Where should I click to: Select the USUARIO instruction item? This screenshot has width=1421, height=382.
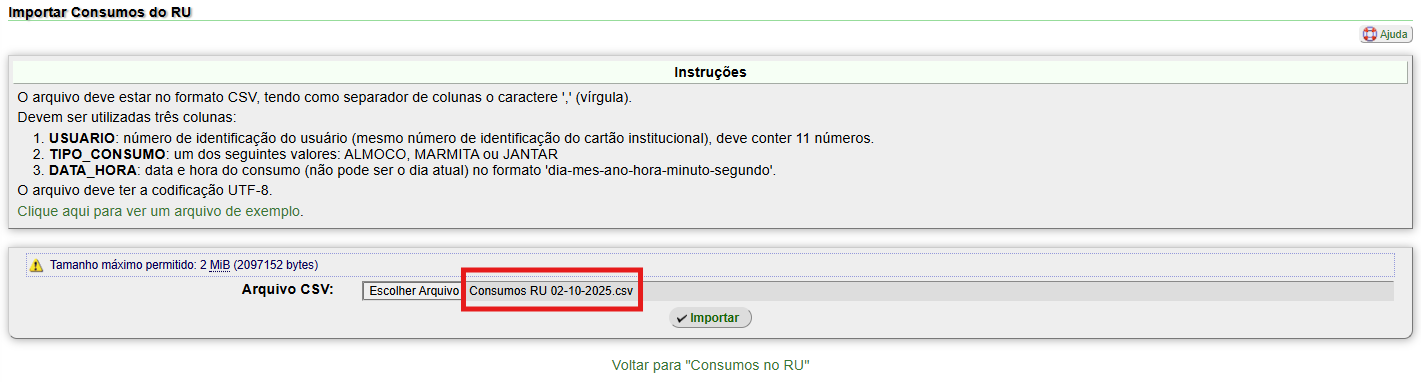[x=461, y=138]
